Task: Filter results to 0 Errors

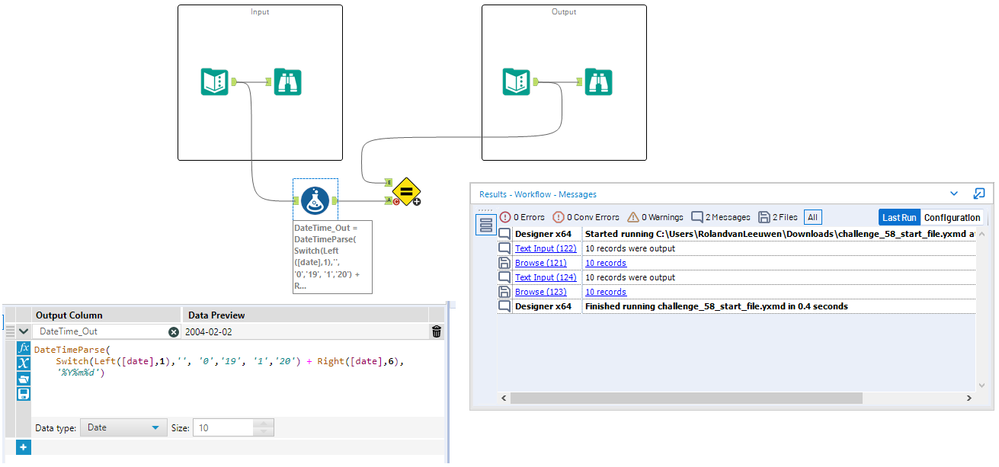Action: pyautogui.click(x=519, y=217)
